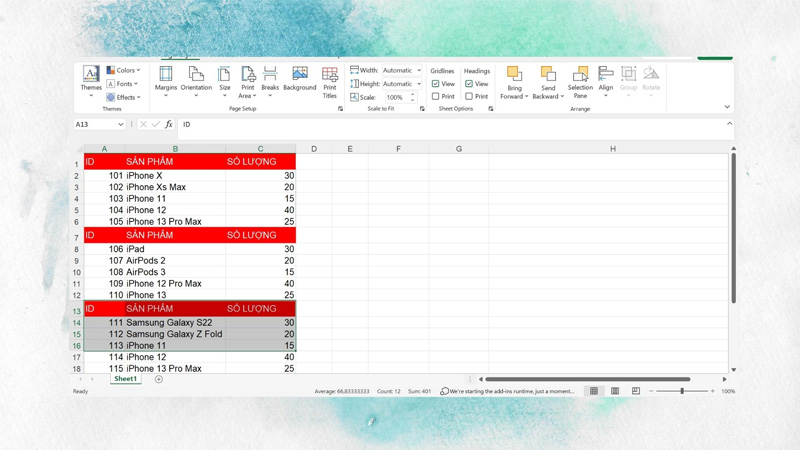Select column H header

(613, 149)
